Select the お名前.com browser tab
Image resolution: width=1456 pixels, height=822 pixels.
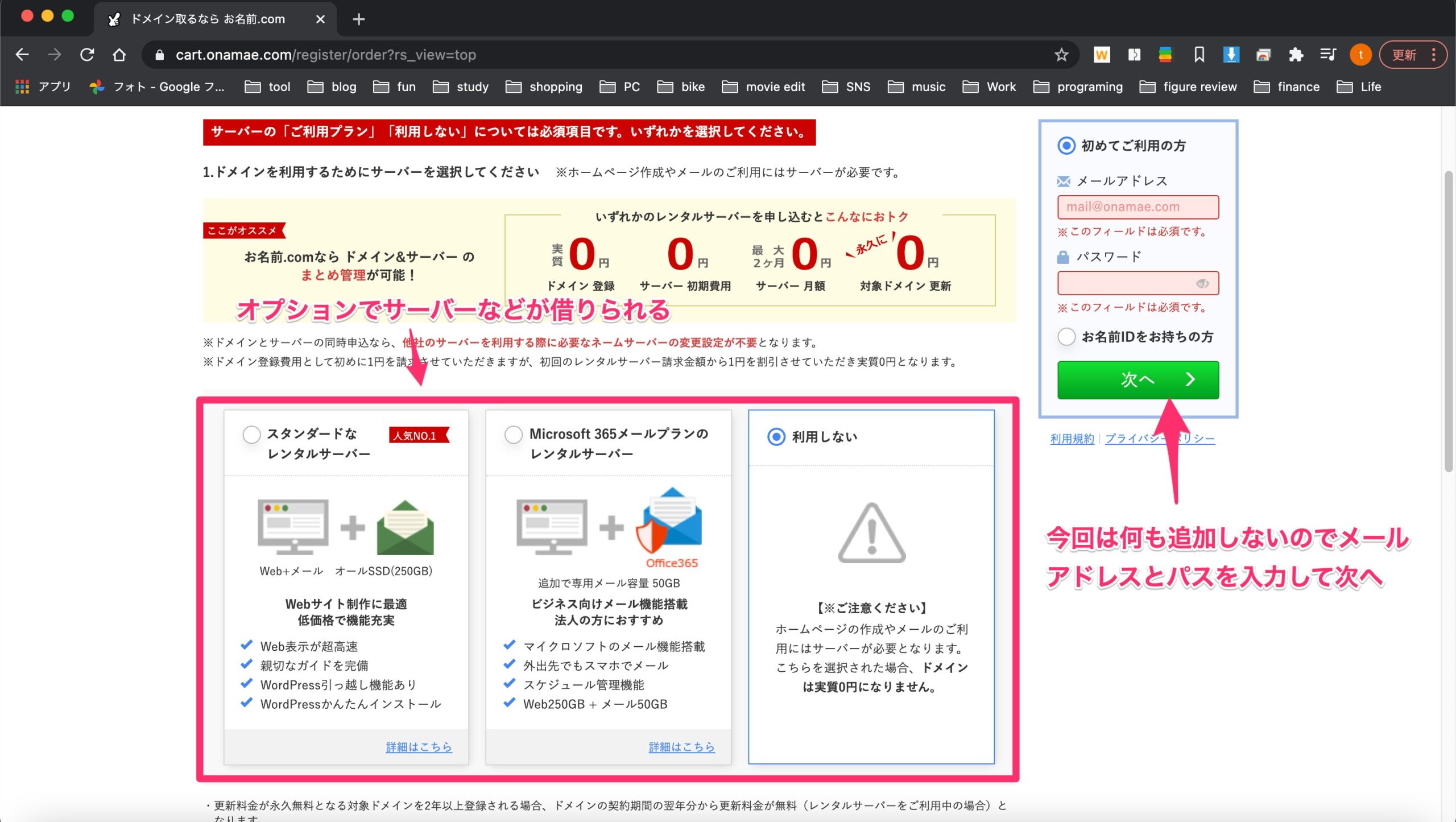tap(208, 19)
